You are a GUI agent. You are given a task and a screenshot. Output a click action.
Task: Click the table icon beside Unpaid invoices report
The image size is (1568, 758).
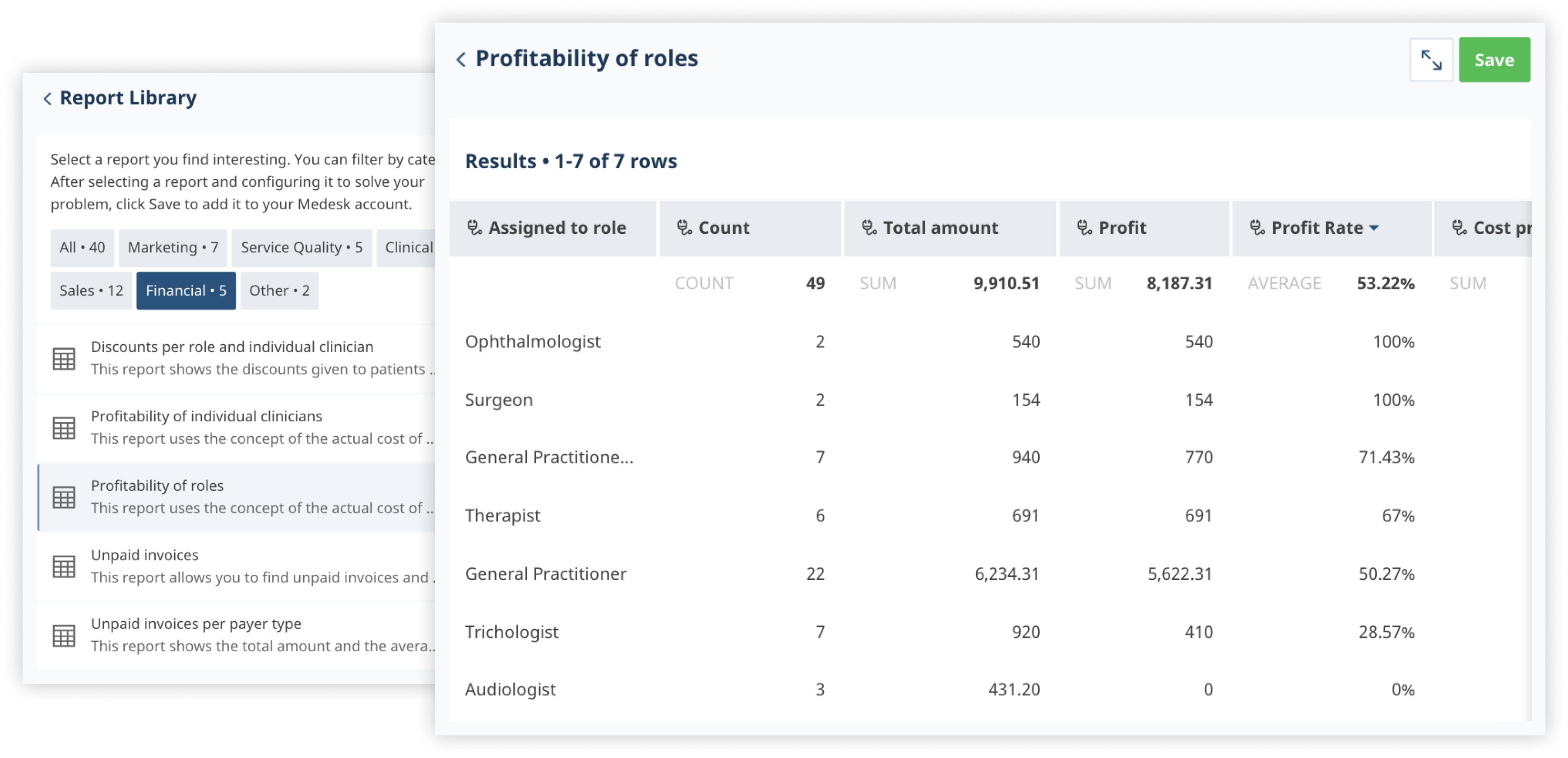click(64, 566)
